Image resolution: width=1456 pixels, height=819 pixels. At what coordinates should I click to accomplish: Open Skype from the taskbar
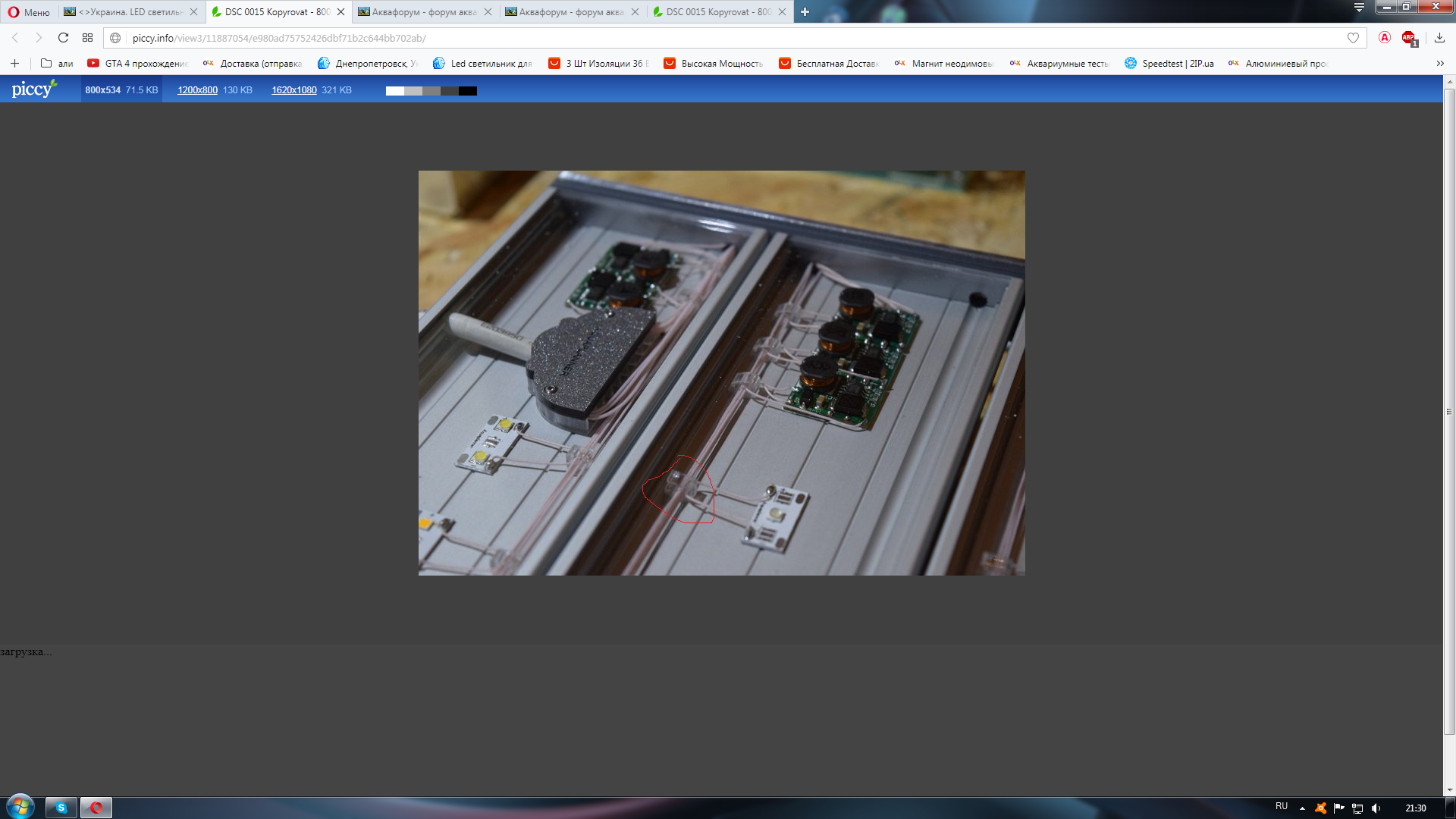61,808
